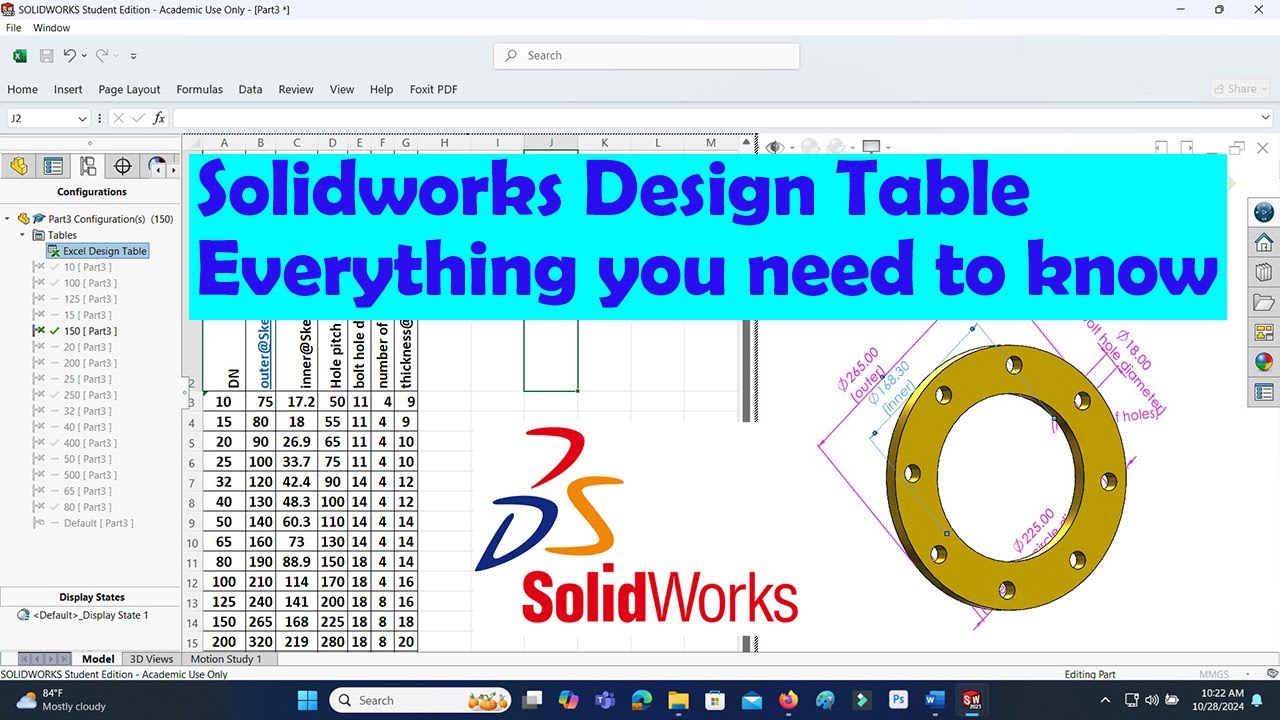Open the Page Layout ribbon tab
1280x720 pixels.
[x=129, y=89]
